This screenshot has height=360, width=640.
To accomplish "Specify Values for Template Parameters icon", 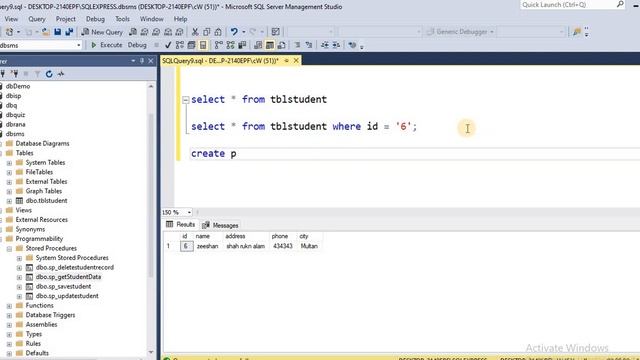I will (352, 45).
